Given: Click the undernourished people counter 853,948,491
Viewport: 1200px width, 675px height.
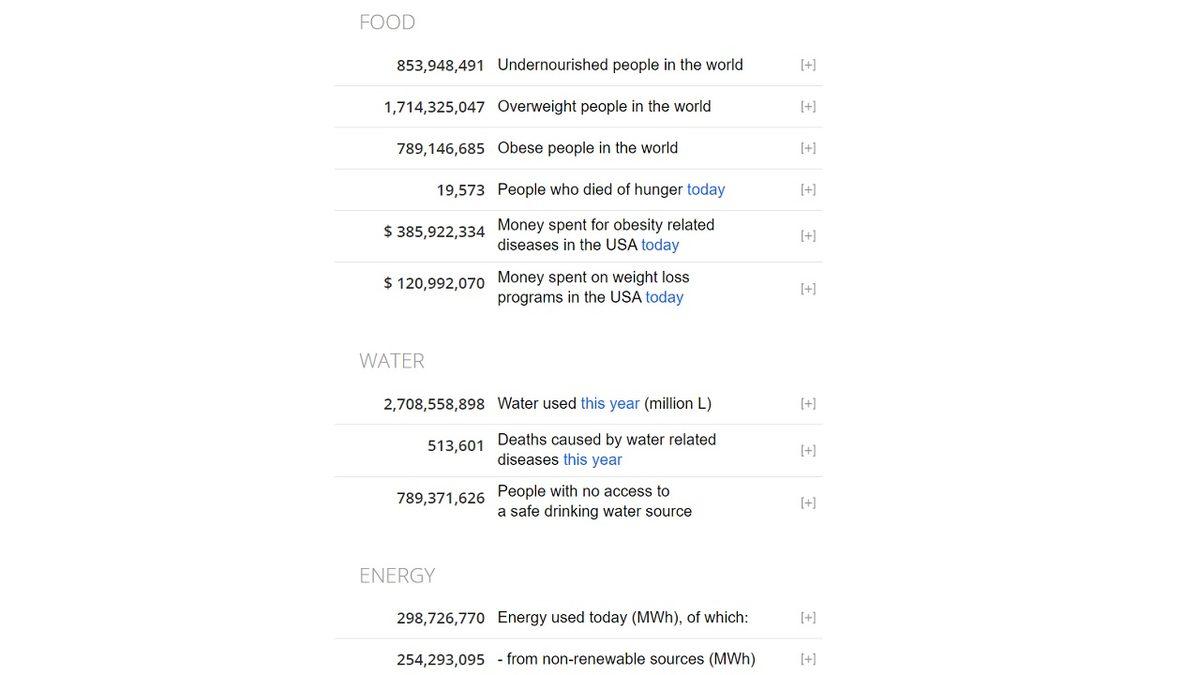Looking at the screenshot, I should point(440,65).
